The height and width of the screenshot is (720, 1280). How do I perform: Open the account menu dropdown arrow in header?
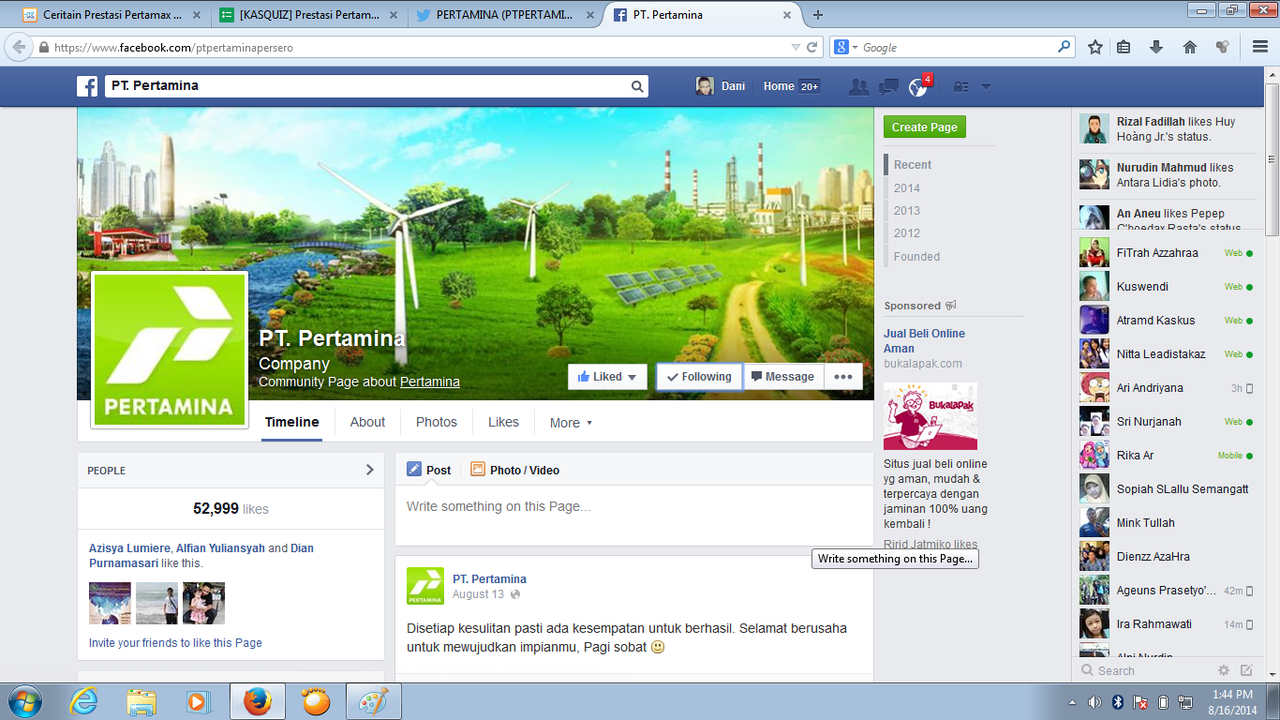(x=986, y=87)
